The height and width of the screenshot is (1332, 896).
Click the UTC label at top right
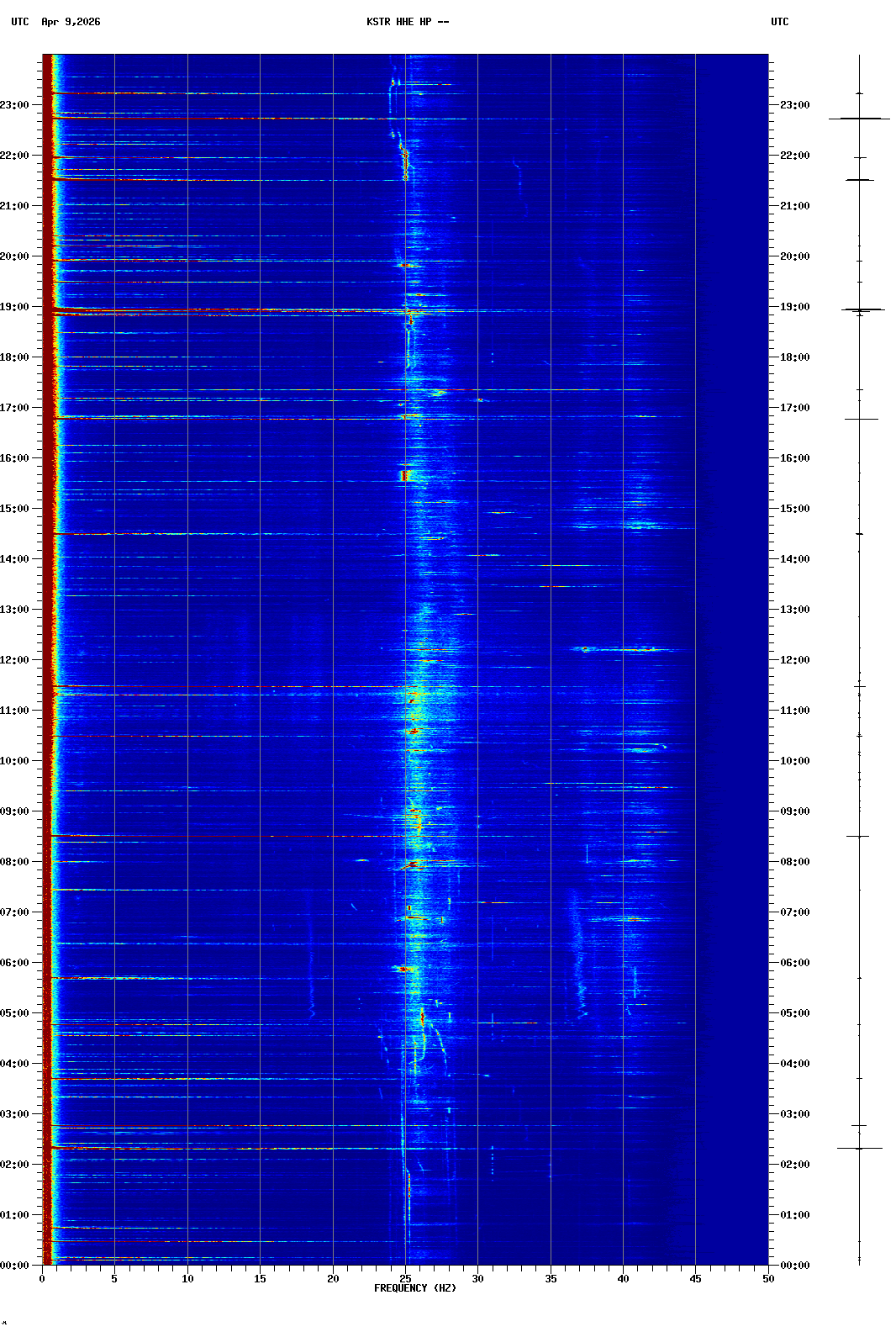(779, 22)
